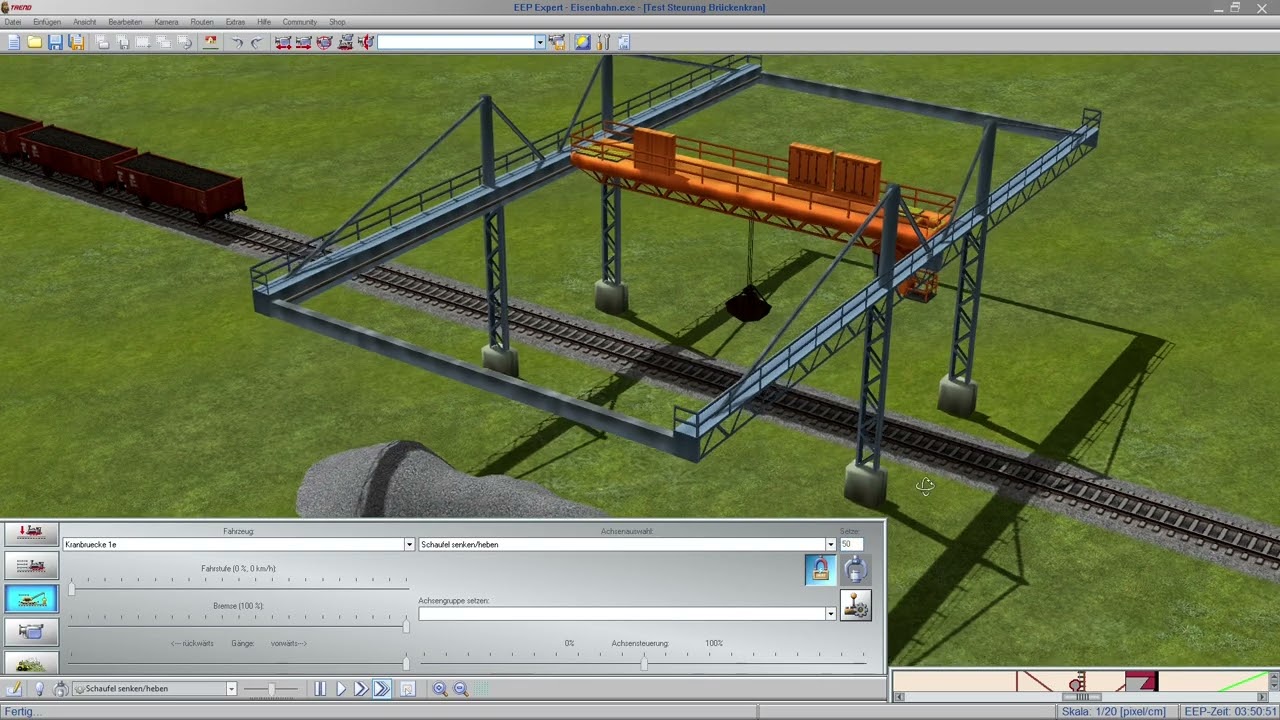This screenshot has width=1280, height=720.
Task: Save layout with the single floppy disk icon
Action: click(x=55, y=42)
